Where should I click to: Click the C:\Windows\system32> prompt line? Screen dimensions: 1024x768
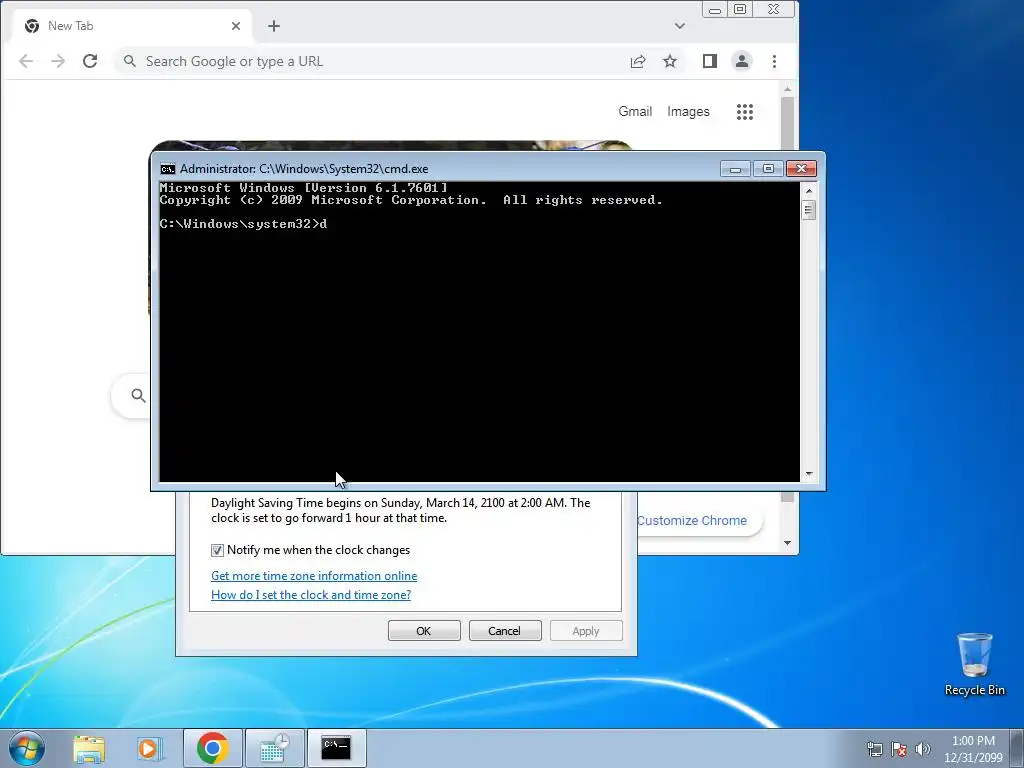click(x=244, y=224)
